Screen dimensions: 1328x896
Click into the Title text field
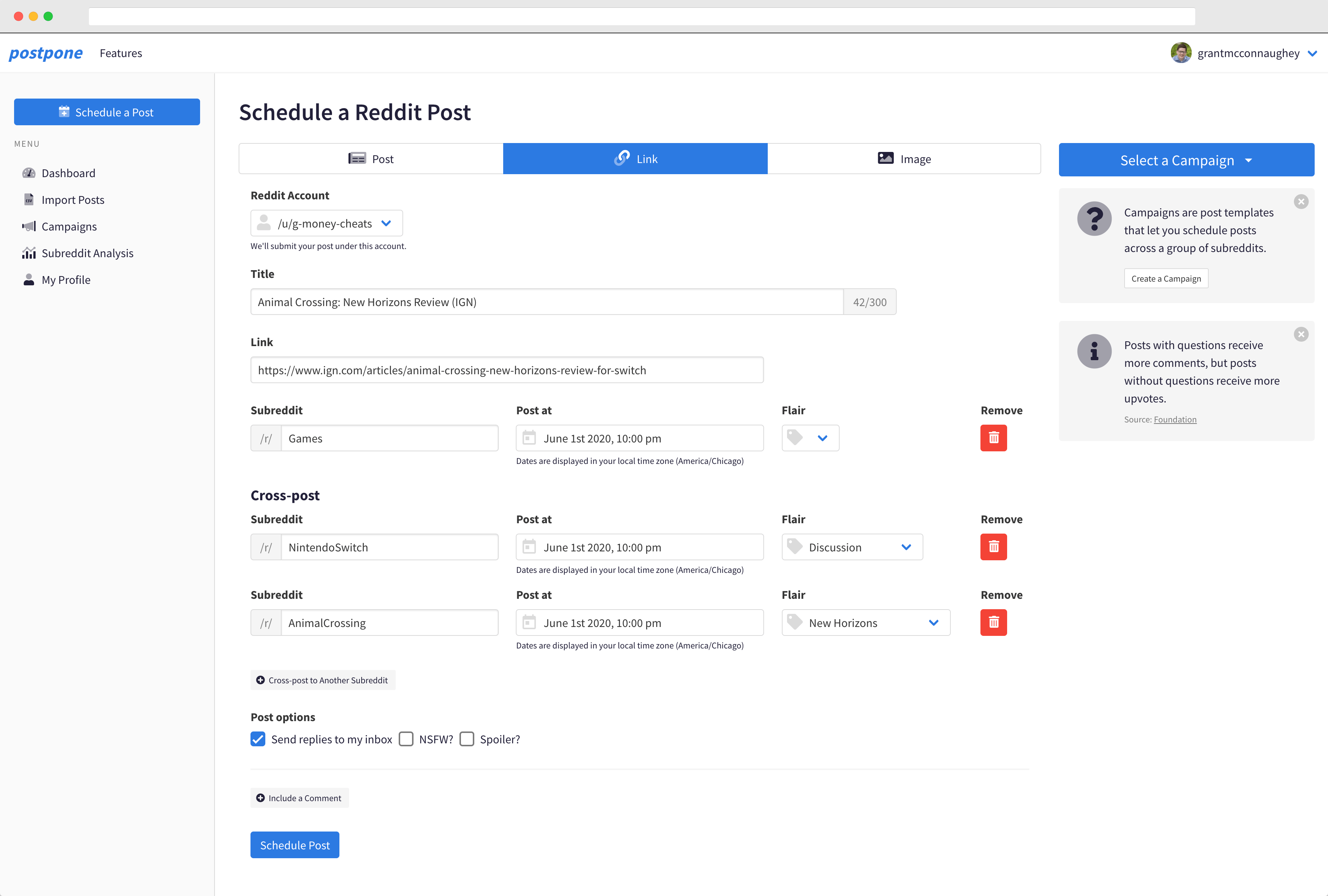pos(546,302)
